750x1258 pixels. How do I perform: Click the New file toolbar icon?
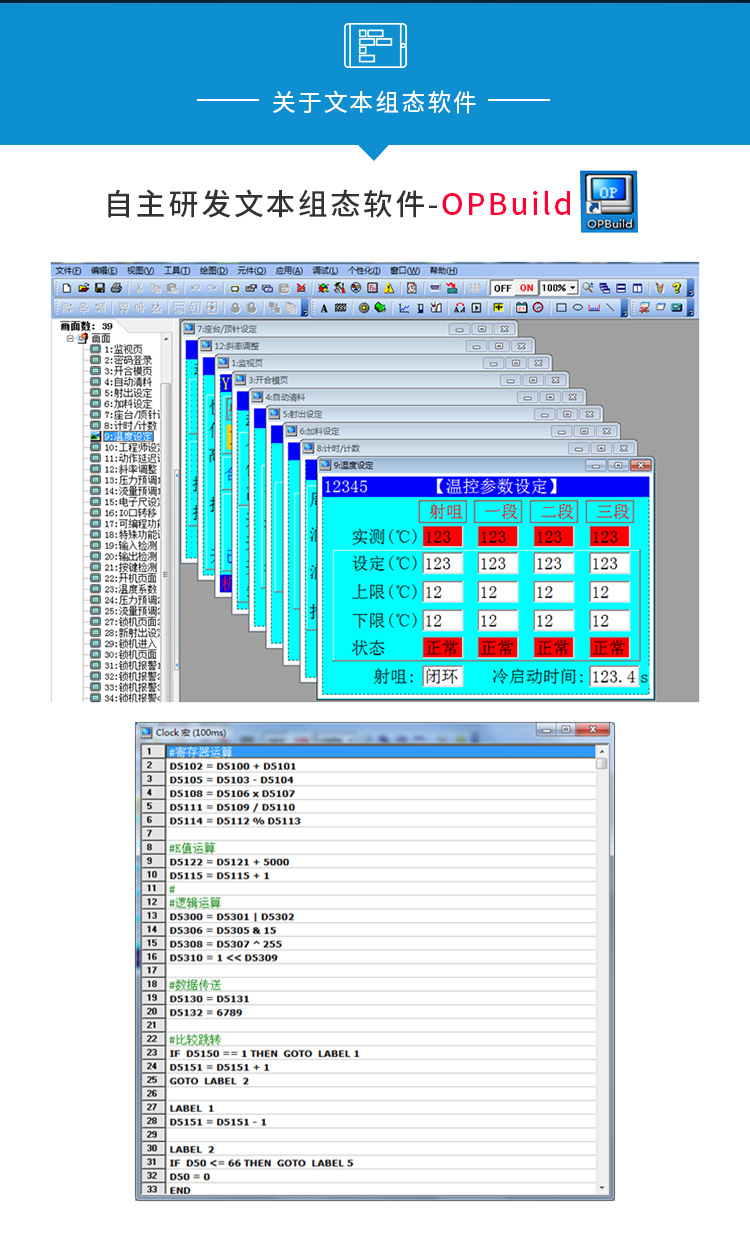click(67, 288)
